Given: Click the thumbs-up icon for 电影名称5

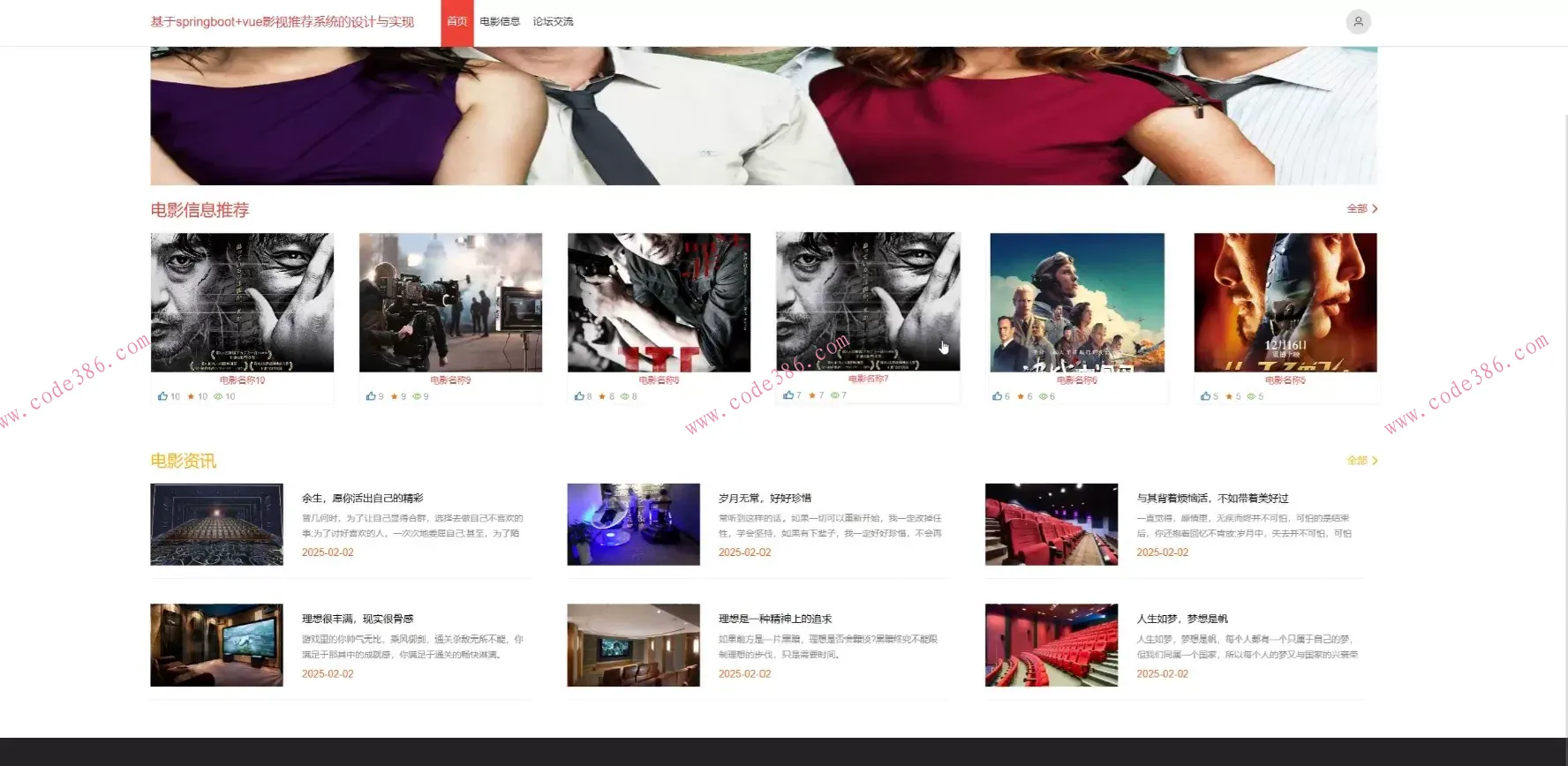Looking at the screenshot, I should 1205,396.
